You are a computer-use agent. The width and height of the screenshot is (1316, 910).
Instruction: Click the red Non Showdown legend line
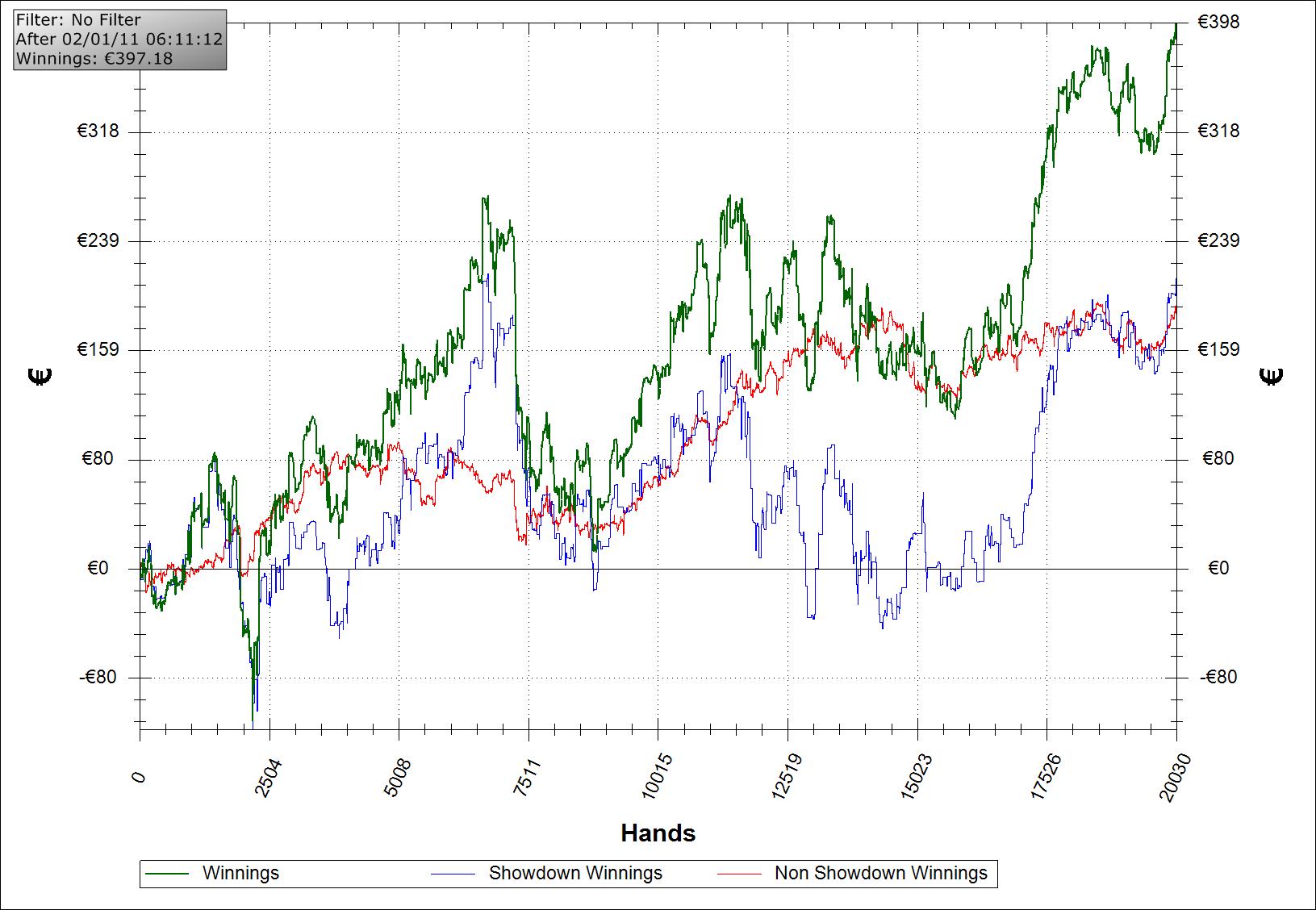click(739, 874)
